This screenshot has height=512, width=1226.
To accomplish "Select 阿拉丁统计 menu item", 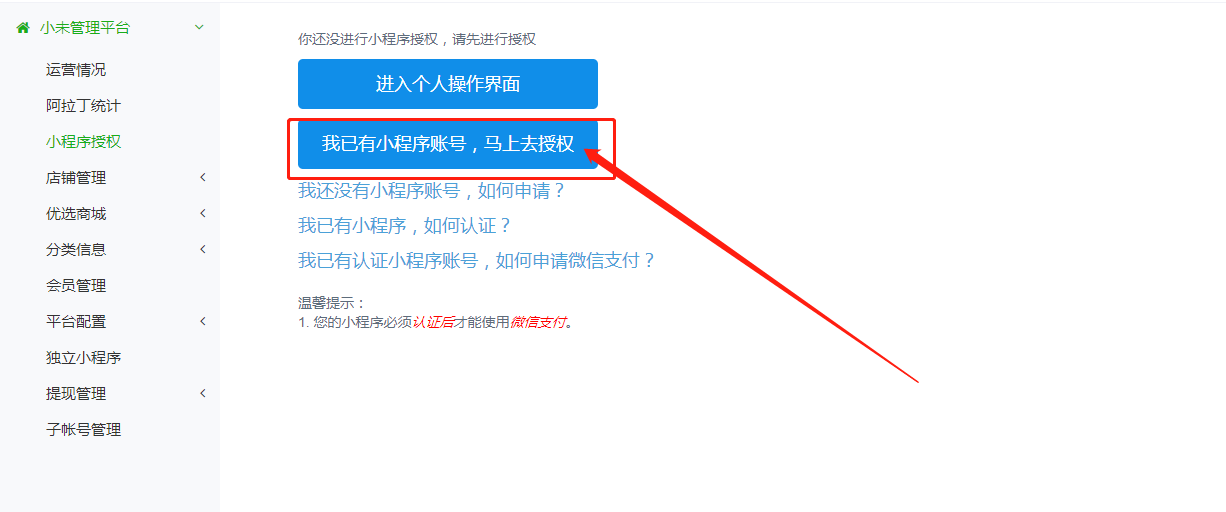I will click(x=83, y=106).
